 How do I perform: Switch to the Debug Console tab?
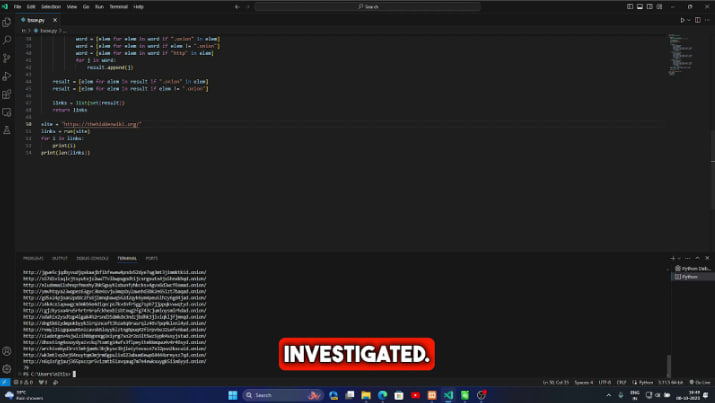click(x=93, y=258)
